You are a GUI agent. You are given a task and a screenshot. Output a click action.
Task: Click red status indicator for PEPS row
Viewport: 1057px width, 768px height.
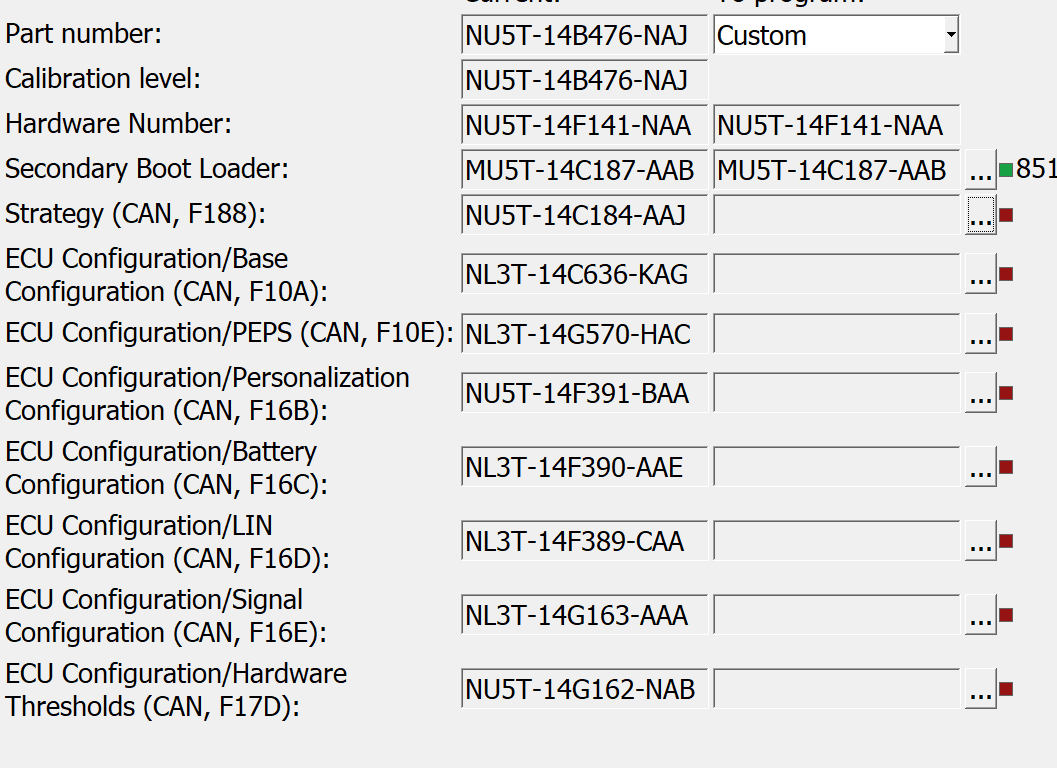point(1006,334)
